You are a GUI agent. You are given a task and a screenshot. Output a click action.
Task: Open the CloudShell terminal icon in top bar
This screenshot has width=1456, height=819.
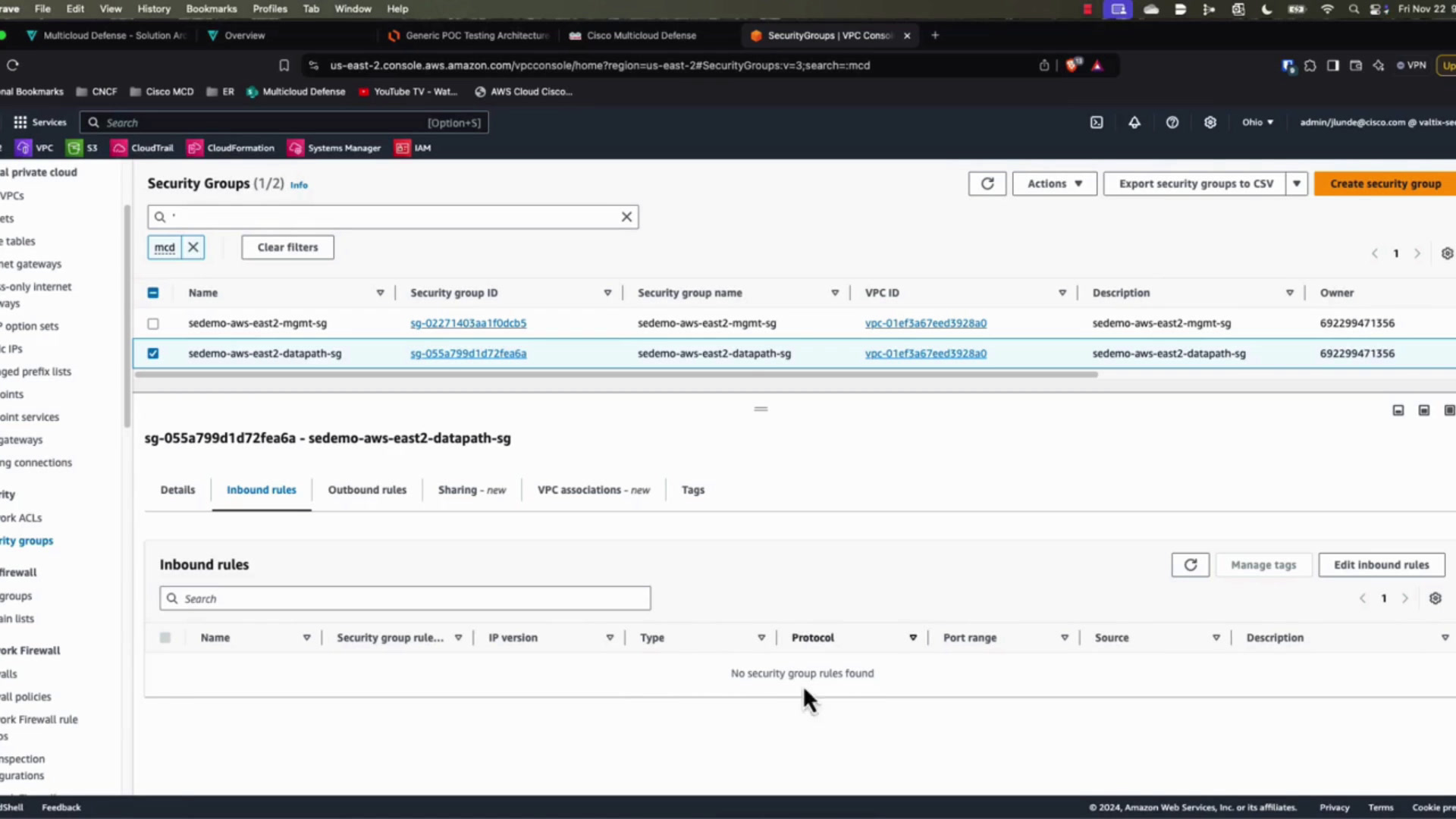[x=1097, y=122]
